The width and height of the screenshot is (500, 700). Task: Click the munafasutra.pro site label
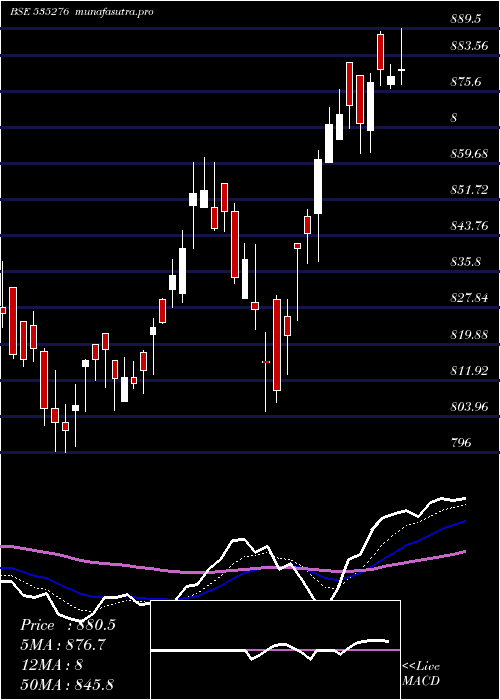point(115,12)
